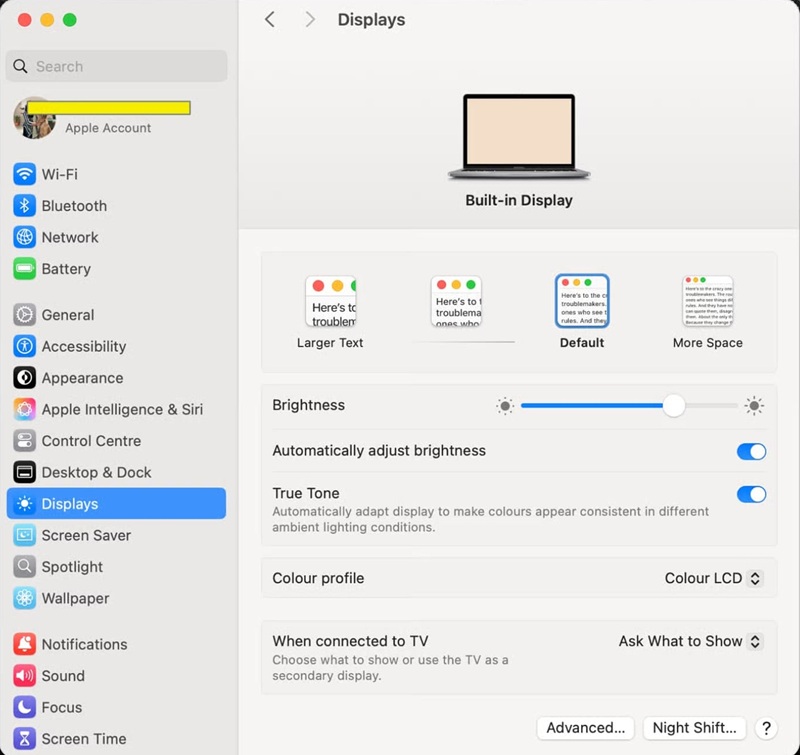This screenshot has height=755, width=800.
Task: Click the low brightness sun icon
Action: coord(505,406)
